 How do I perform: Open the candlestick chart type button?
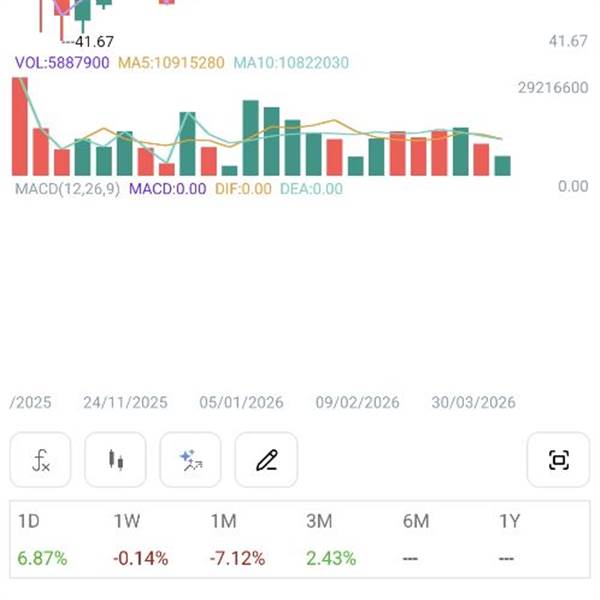pyautogui.click(x=116, y=461)
